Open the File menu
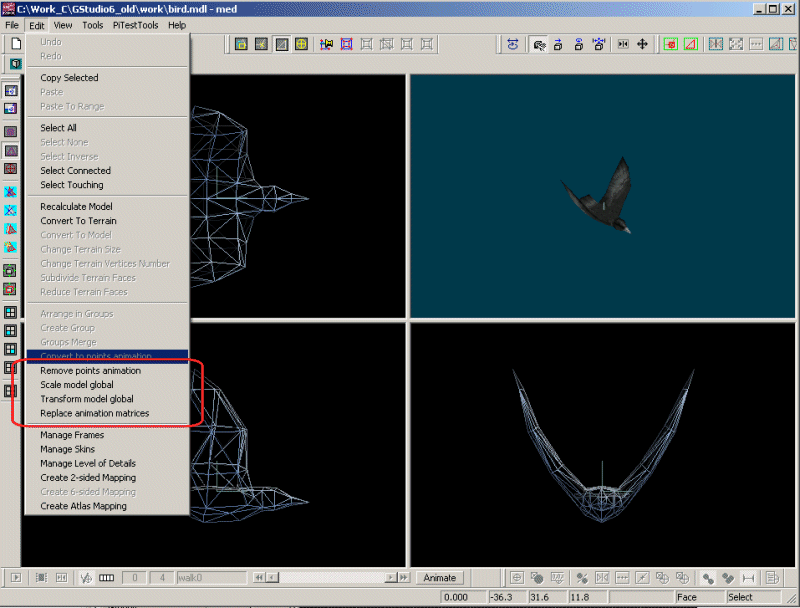The image size is (800, 608). [12, 25]
